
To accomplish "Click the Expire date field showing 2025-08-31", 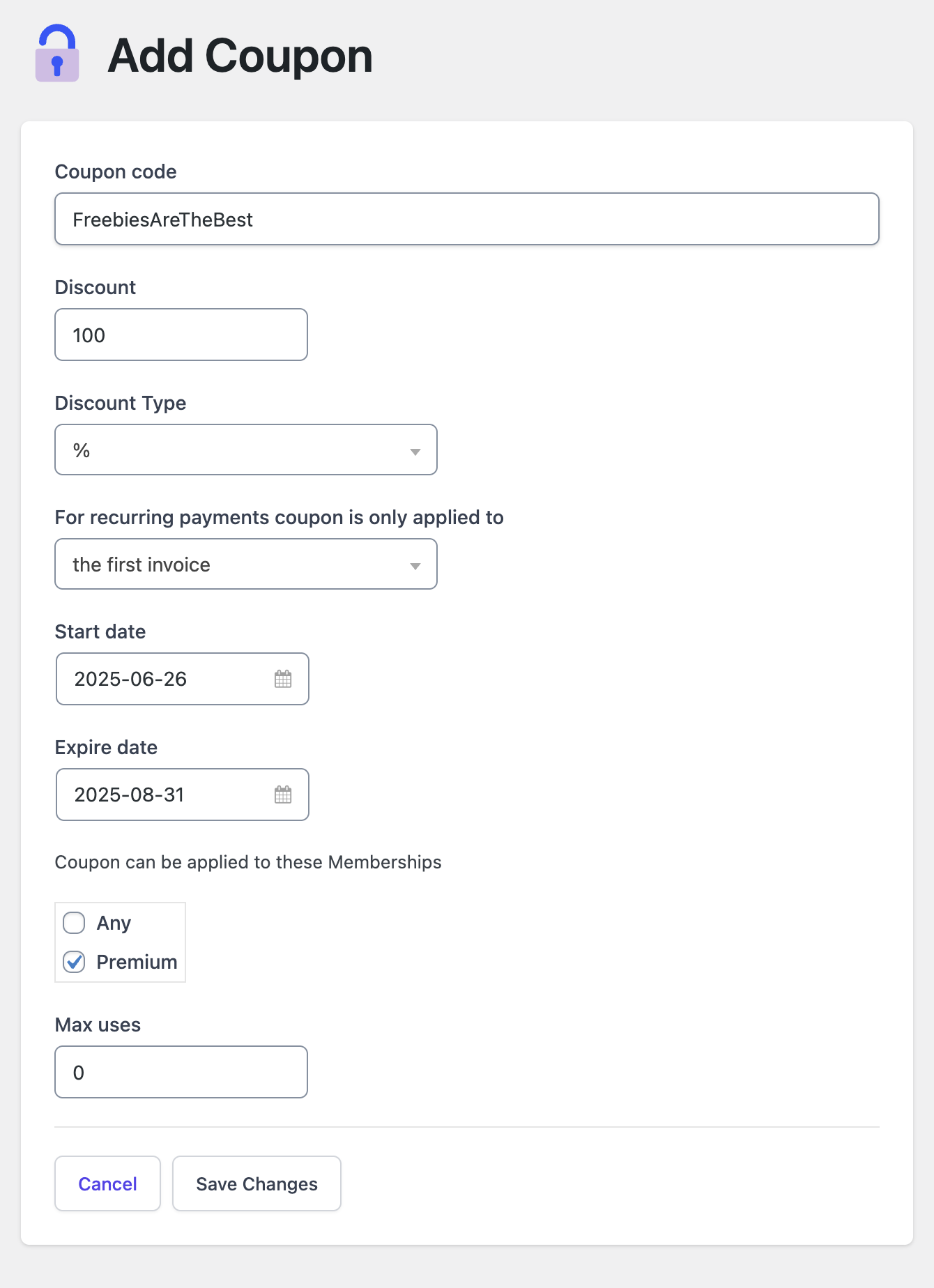I will [x=160, y=795].
